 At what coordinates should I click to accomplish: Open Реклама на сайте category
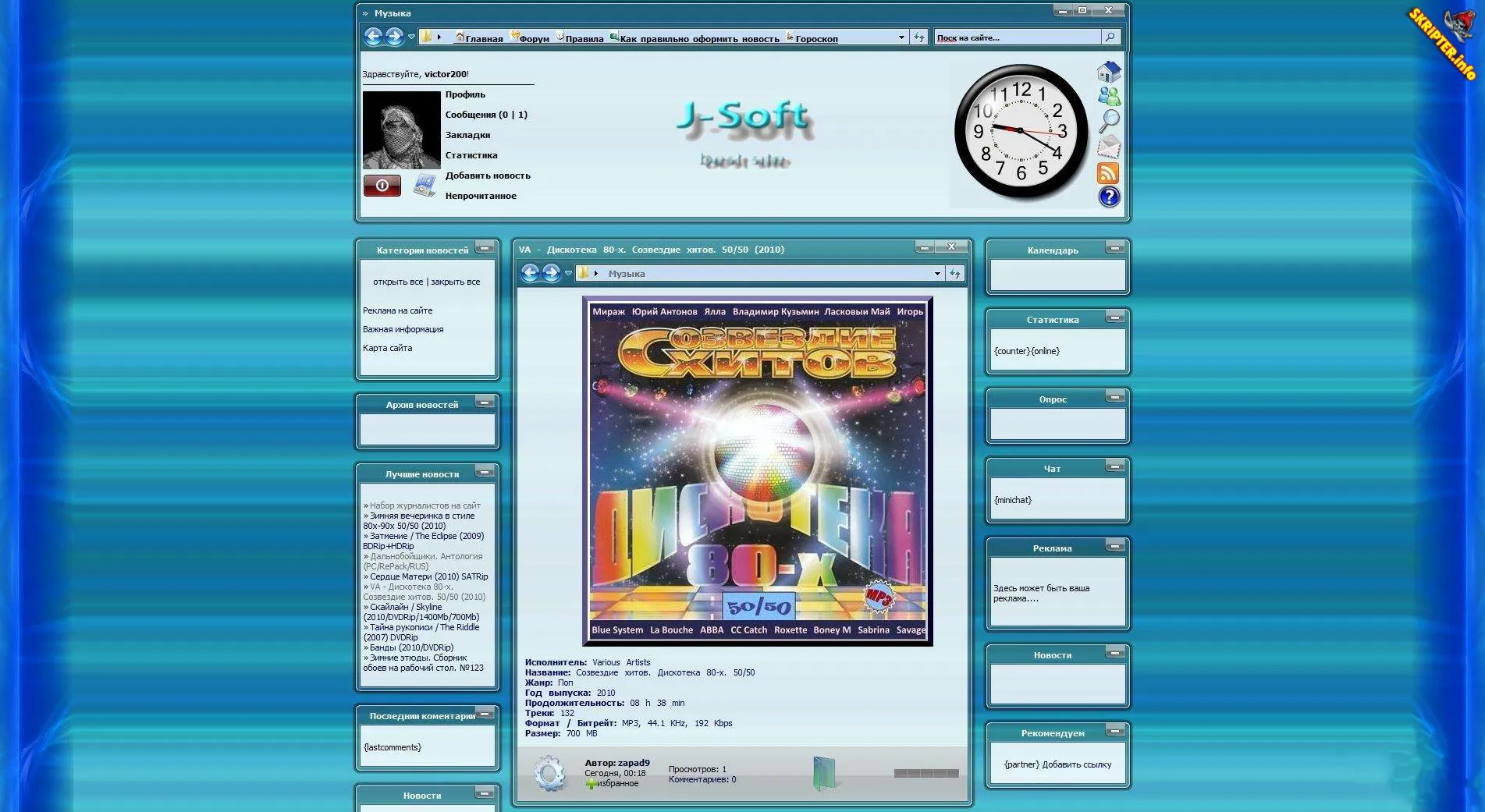coord(397,310)
